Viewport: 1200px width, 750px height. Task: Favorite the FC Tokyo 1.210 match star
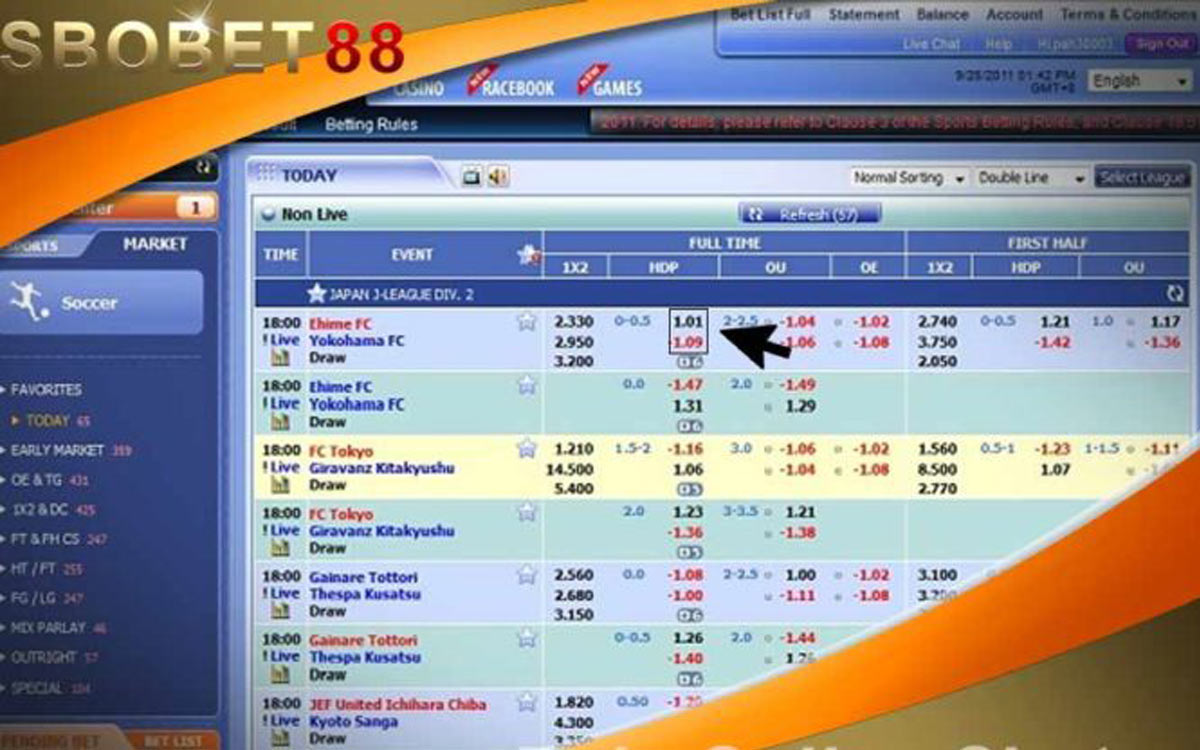pyautogui.click(x=527, y=449)
